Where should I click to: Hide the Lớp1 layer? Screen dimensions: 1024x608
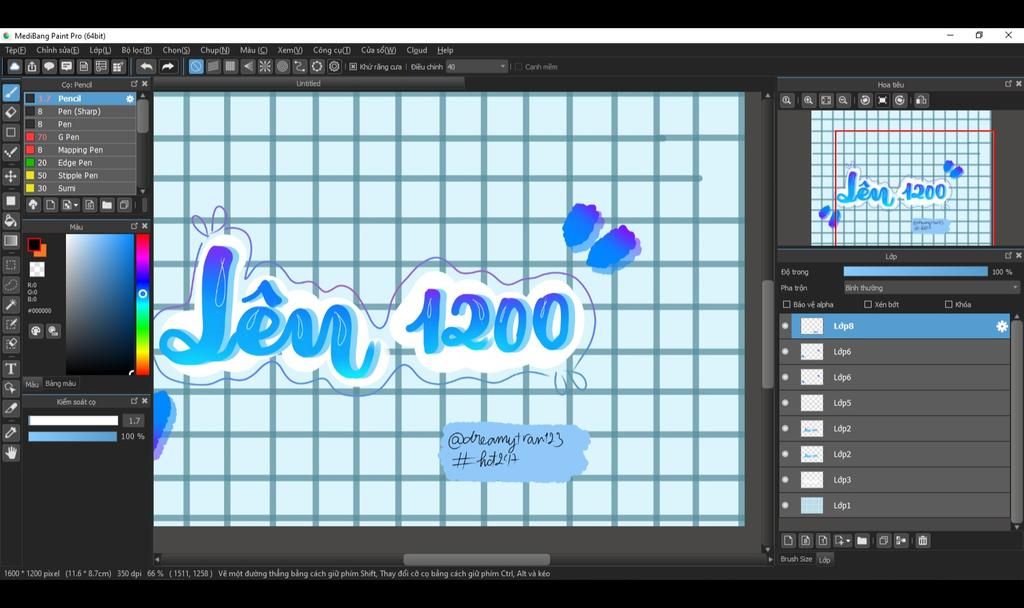pyautogui.click(x=785, y=505)
